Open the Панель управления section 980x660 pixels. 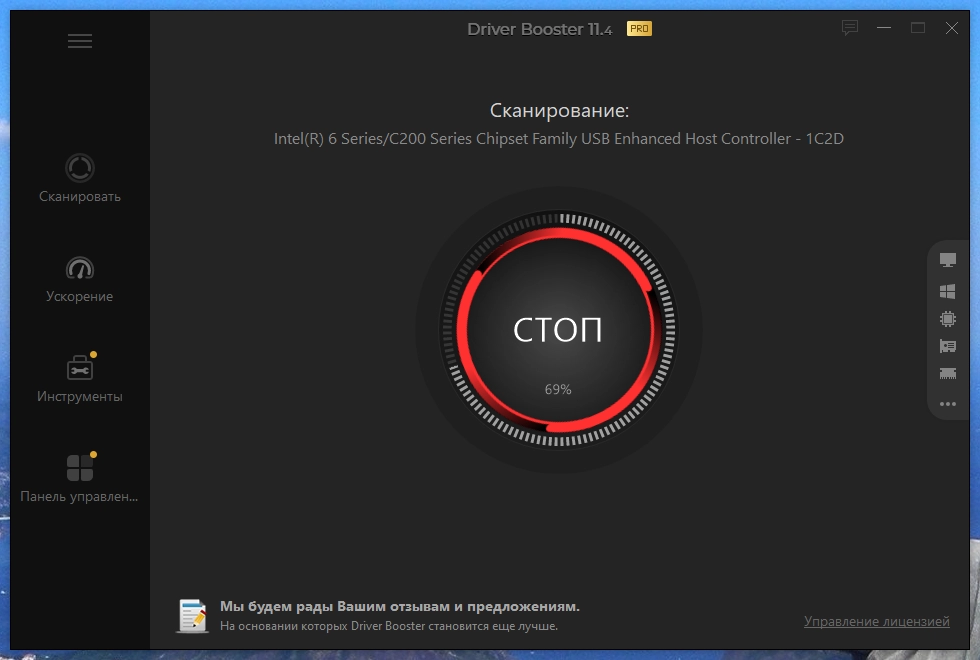click(79, 478)
